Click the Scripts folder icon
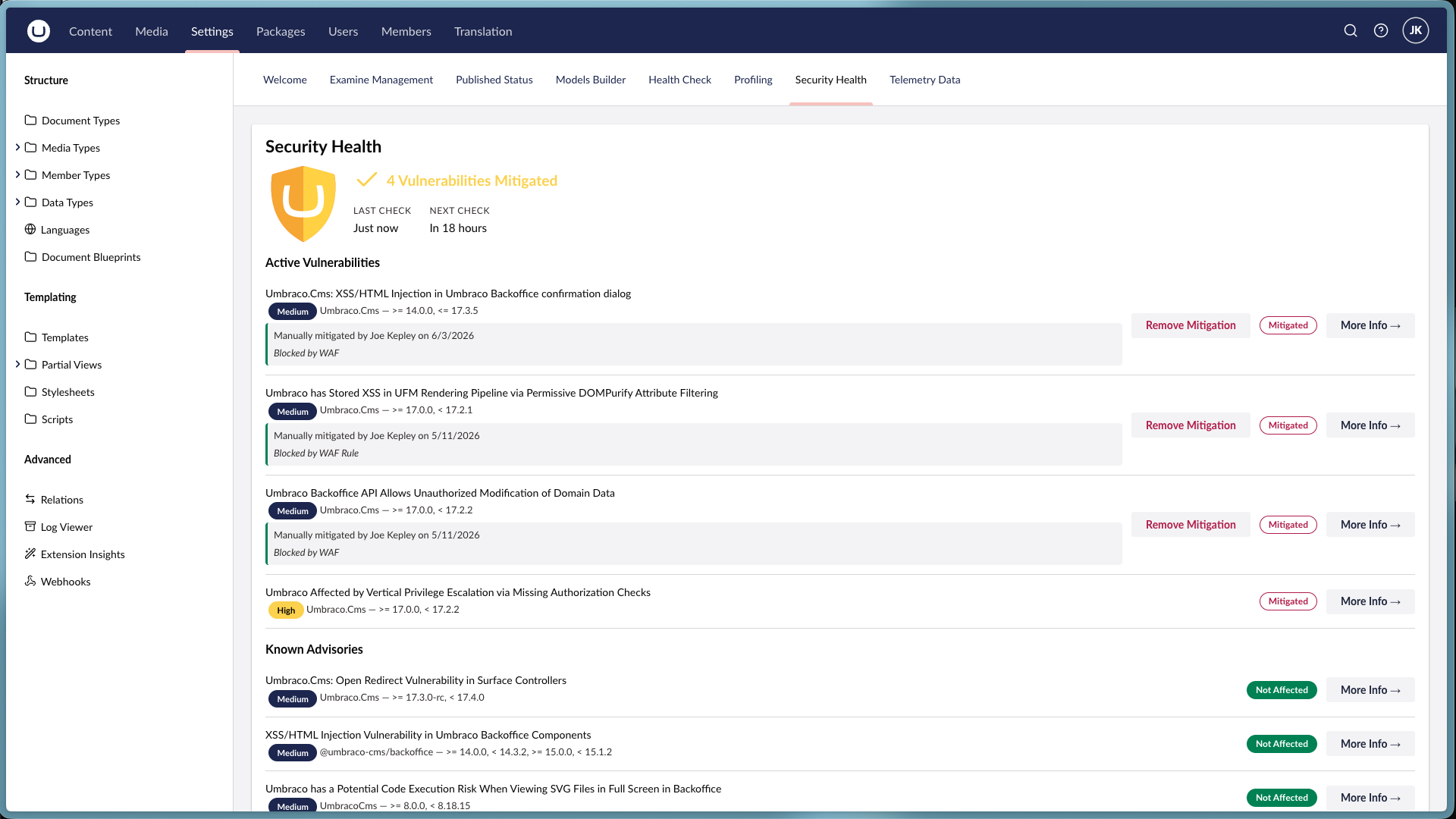Screen dimensions: 1456x819 pos(30,419)
